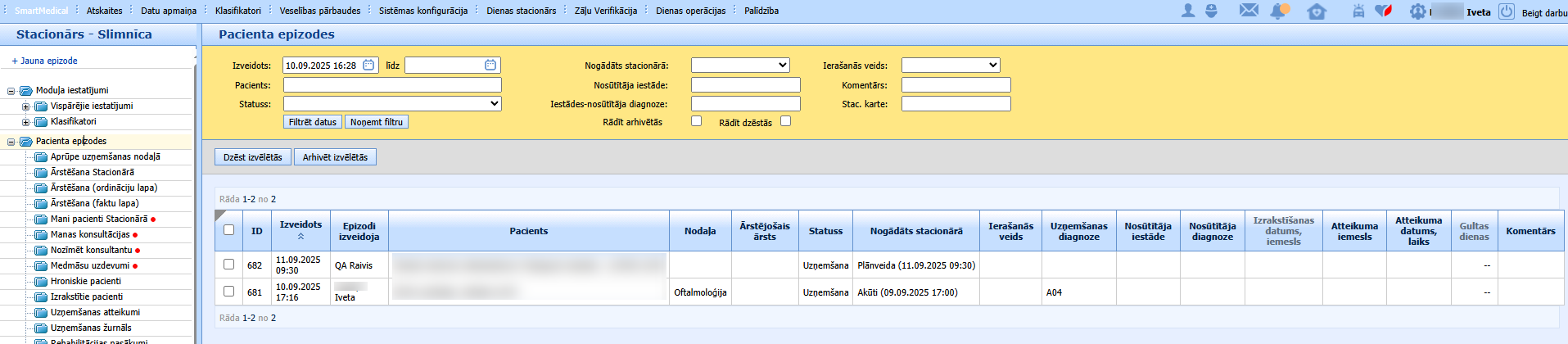This screenshot has width=1568, height=344.
Task: Tick the checkbox for episode 681
Action: pyautogui.click(x=228, y=292)
